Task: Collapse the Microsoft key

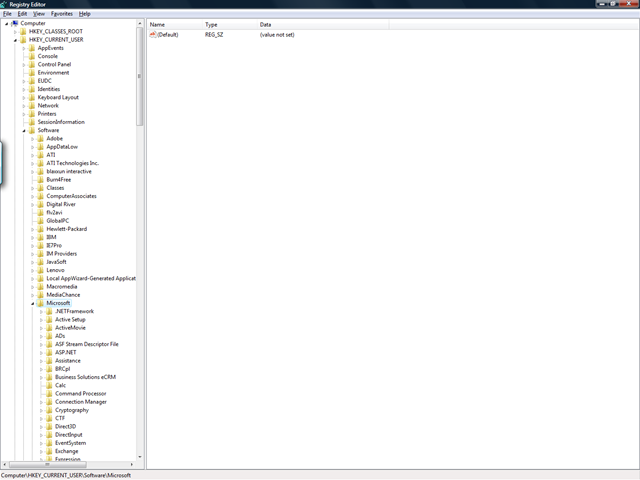Action: pyautogui.click(x=32, y=303)
